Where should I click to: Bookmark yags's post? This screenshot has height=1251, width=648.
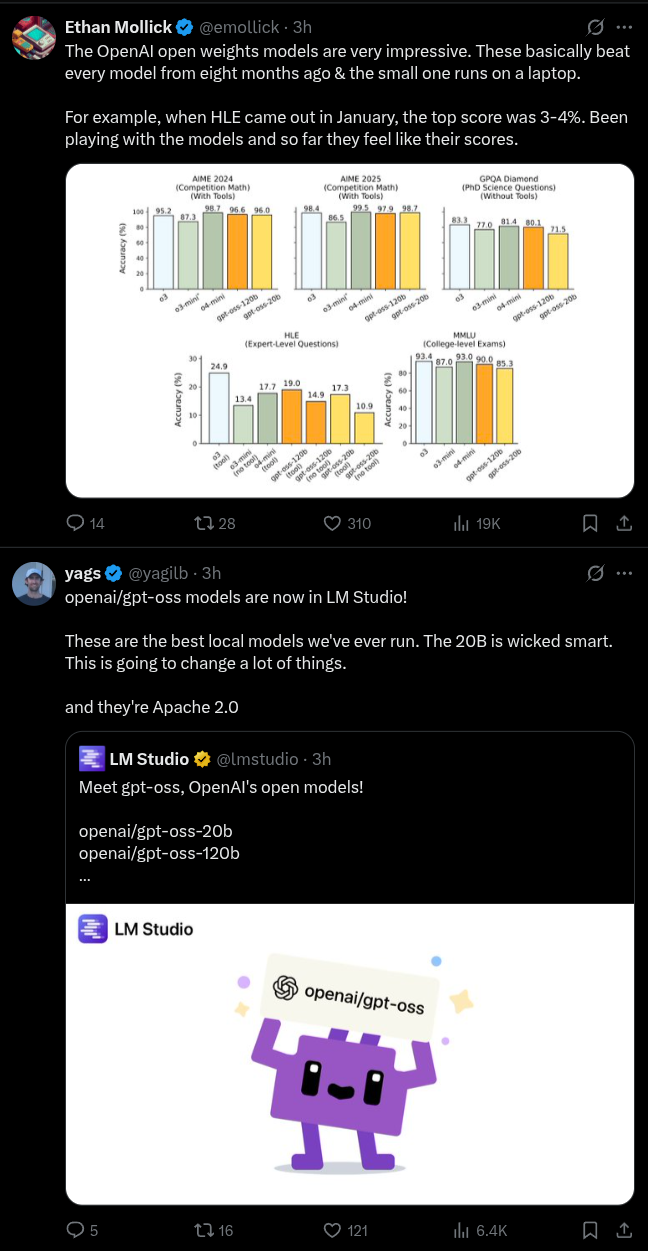[590, 1230]
